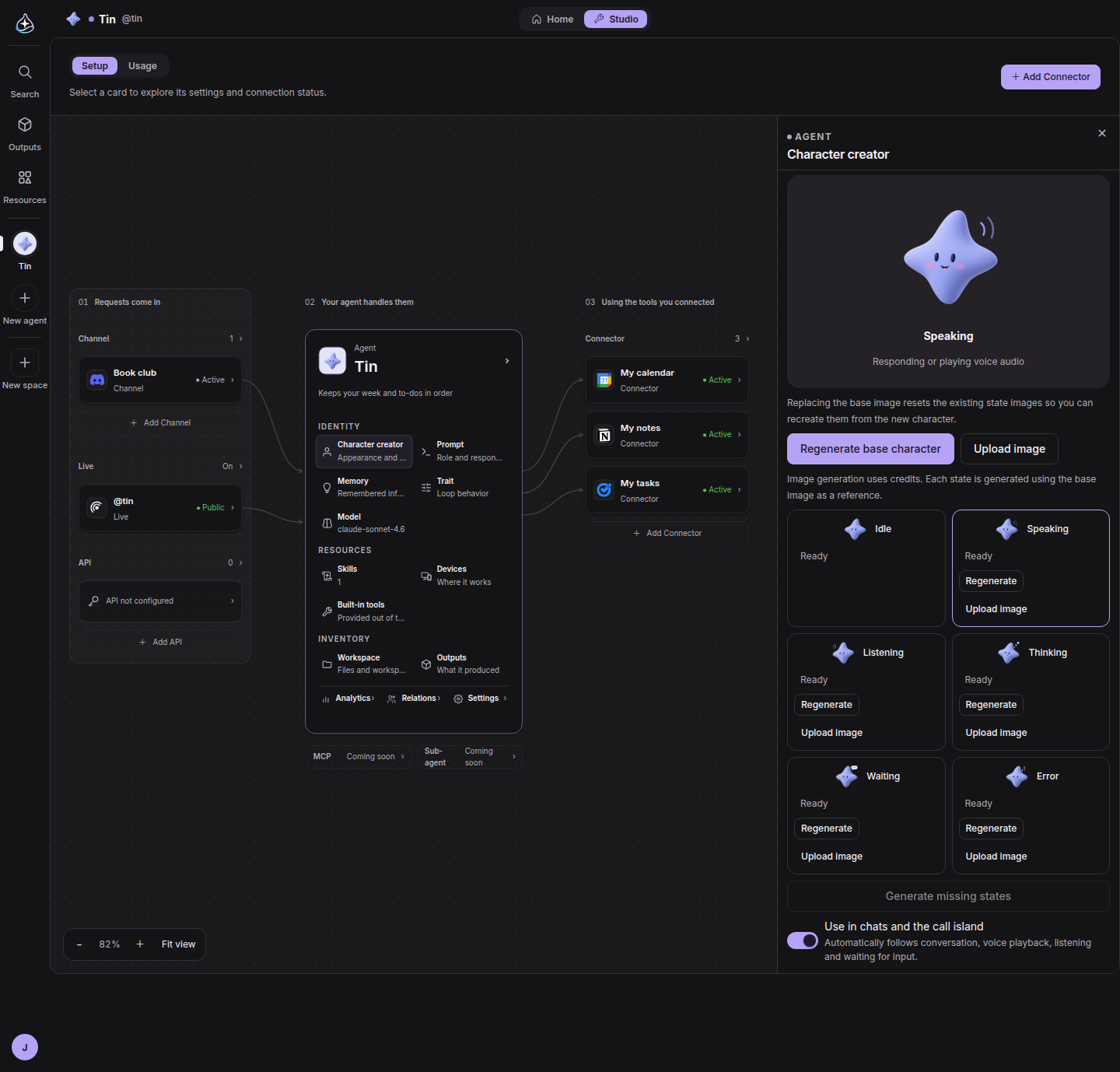Go to the Home tab
Image resolution: width=1120 pixels, height=1072 pixels.
(552, 19)
